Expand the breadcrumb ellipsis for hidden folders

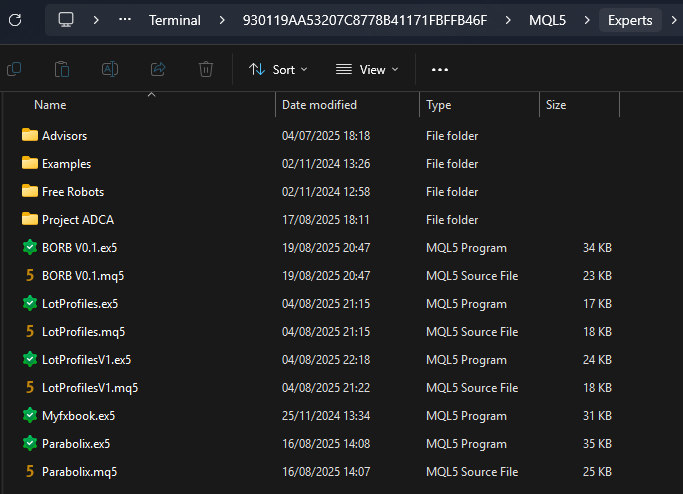(x=125, y=20)
